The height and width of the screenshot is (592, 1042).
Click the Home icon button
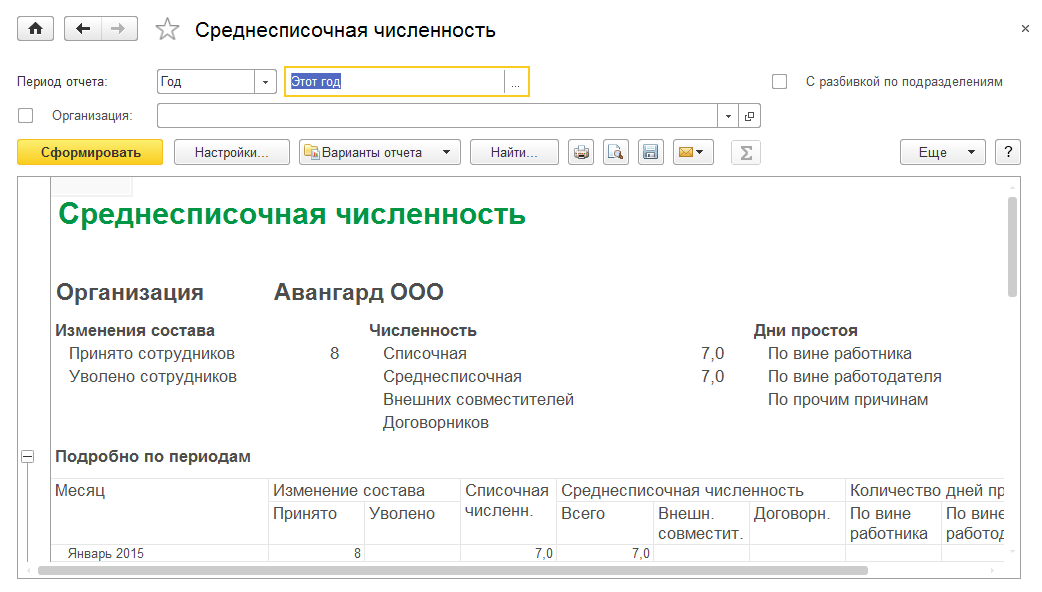36,29
